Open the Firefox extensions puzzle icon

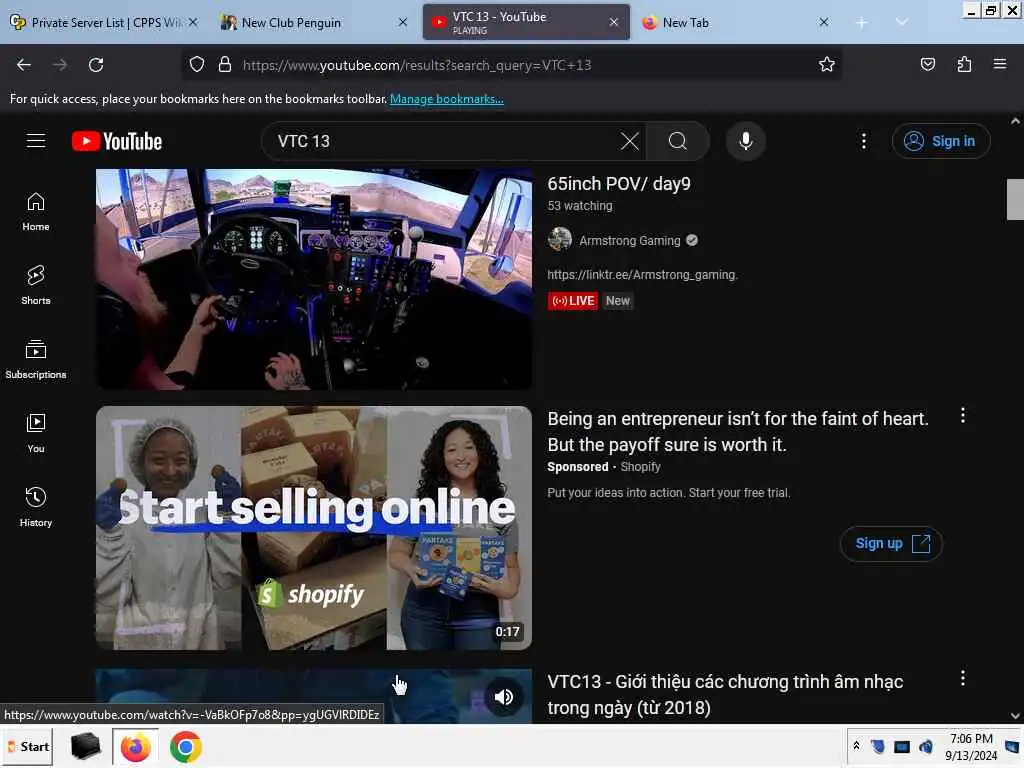click(964, 64)
